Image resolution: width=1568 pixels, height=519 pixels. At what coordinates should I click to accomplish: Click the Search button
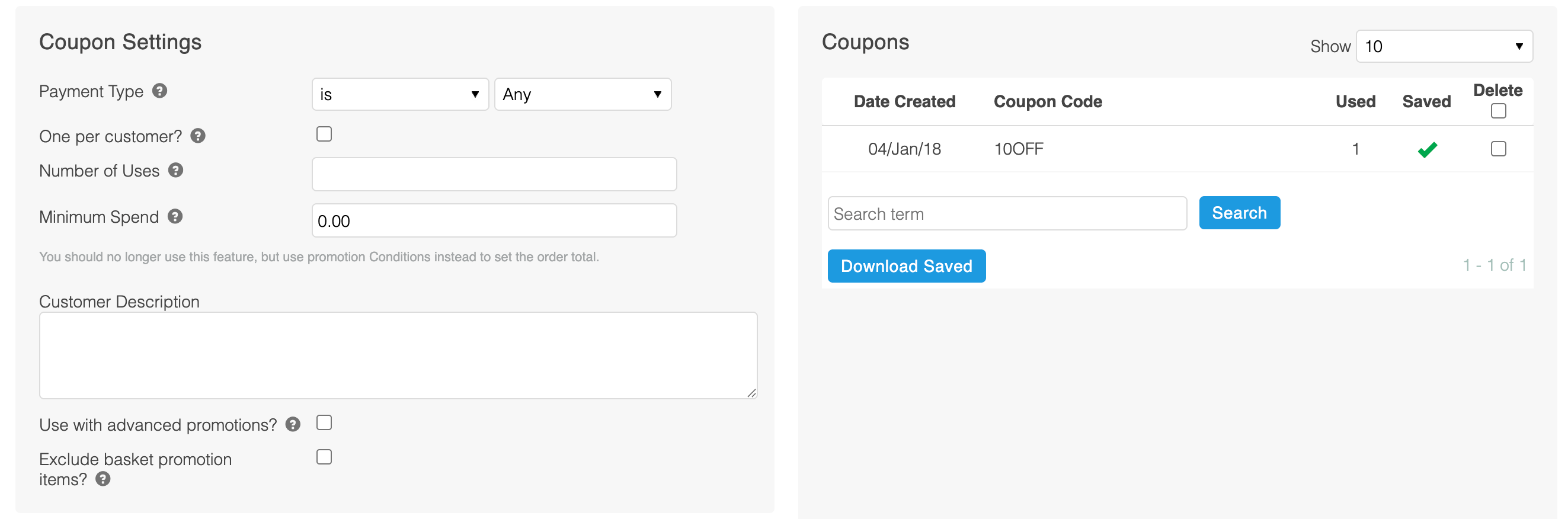(1239, 213)
